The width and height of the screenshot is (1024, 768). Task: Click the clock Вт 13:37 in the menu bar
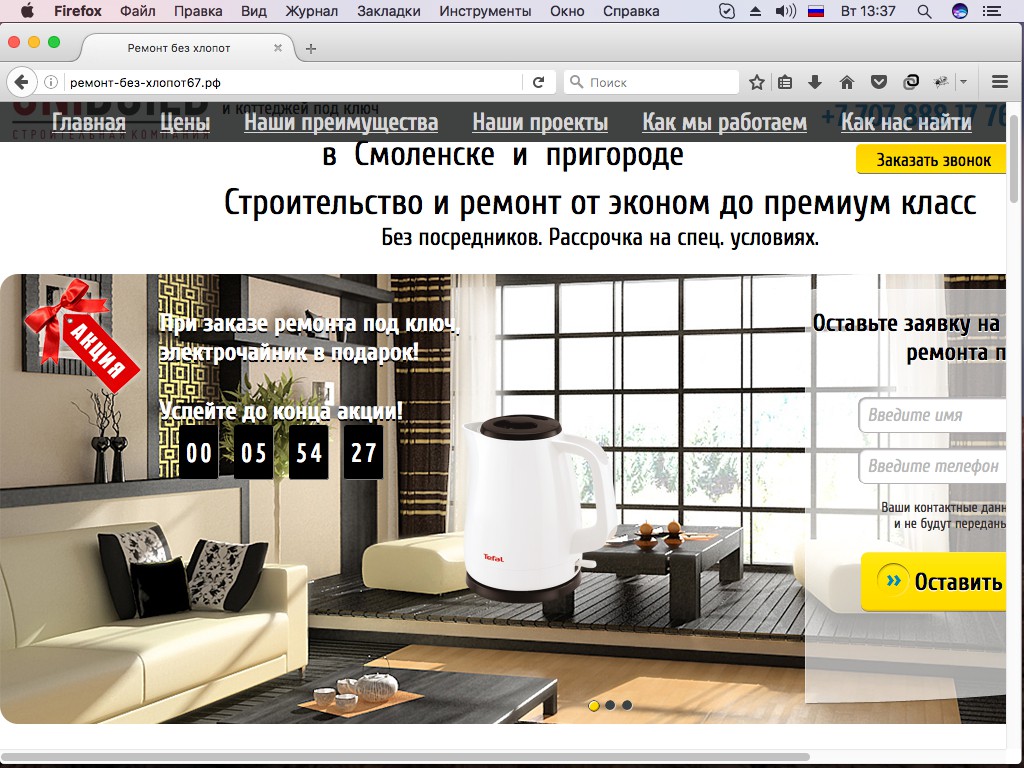868,11
